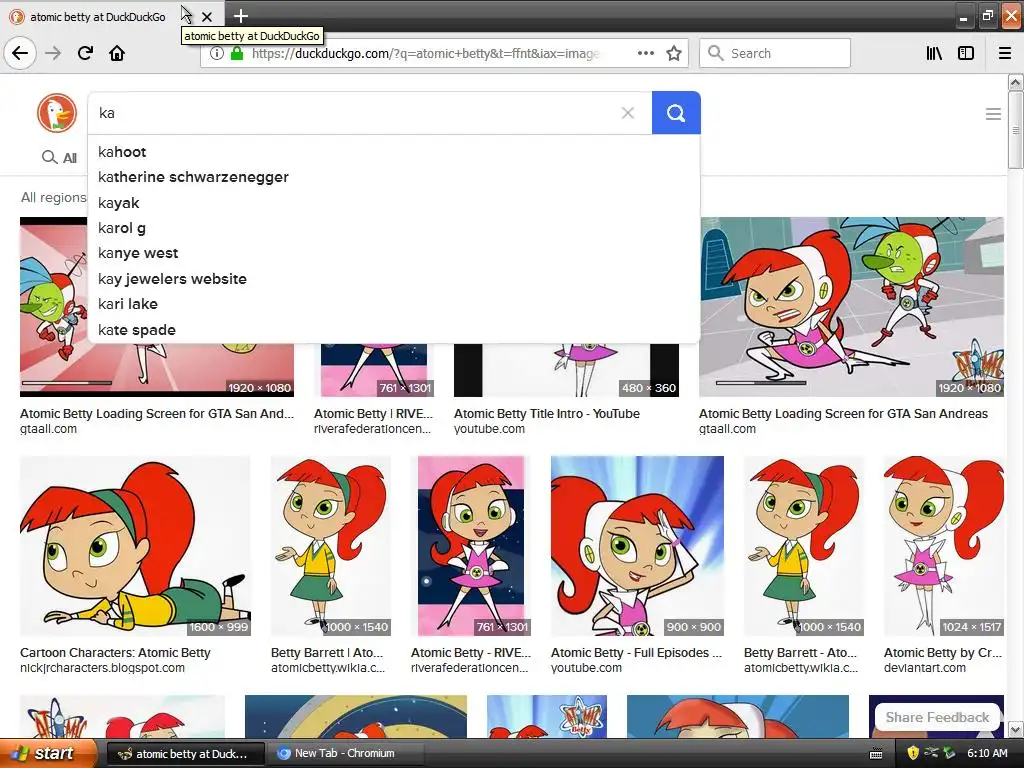Open the browser hamburger menu
1024x768 pixels.
pos(1005,53)
